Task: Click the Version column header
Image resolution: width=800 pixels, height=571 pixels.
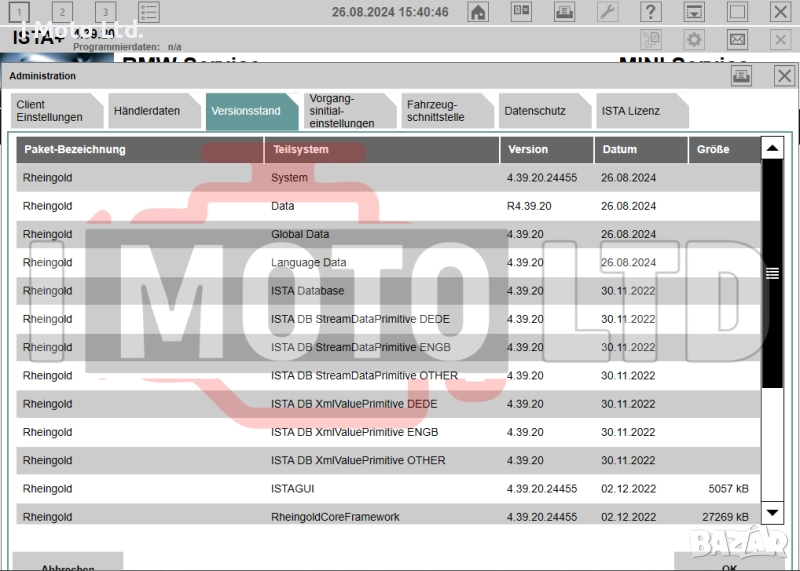Action: (x=545, y=149)
